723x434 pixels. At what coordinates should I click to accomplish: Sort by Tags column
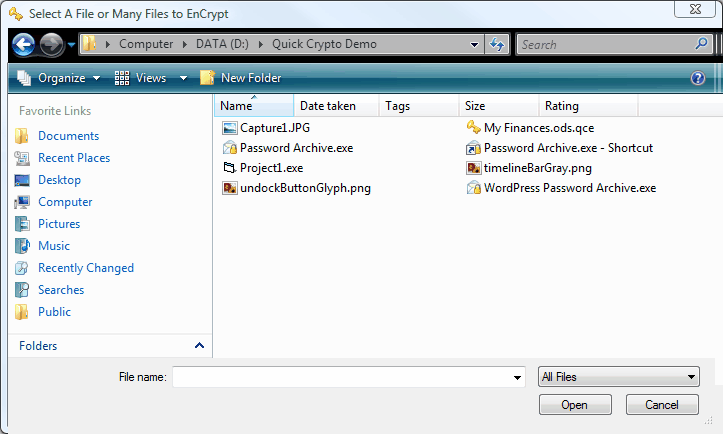coord(419,106)
